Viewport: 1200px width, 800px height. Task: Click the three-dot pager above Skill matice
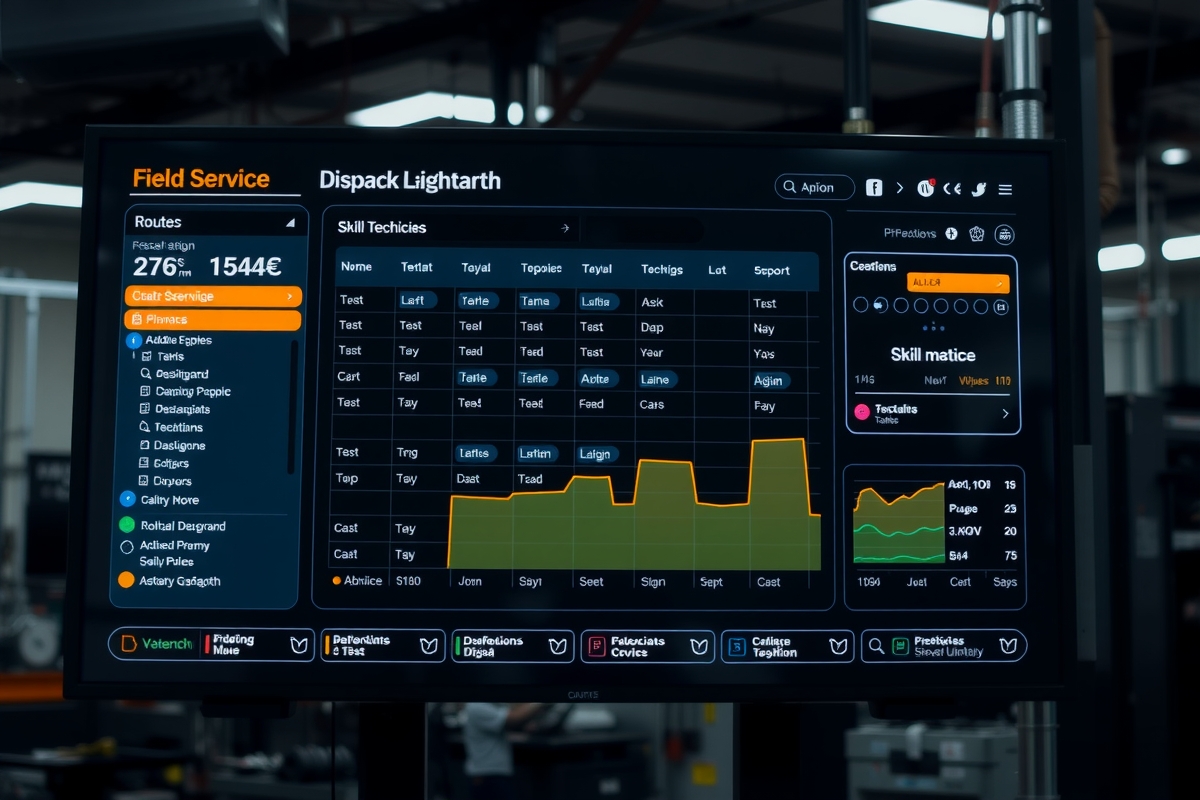coord(933,328)
